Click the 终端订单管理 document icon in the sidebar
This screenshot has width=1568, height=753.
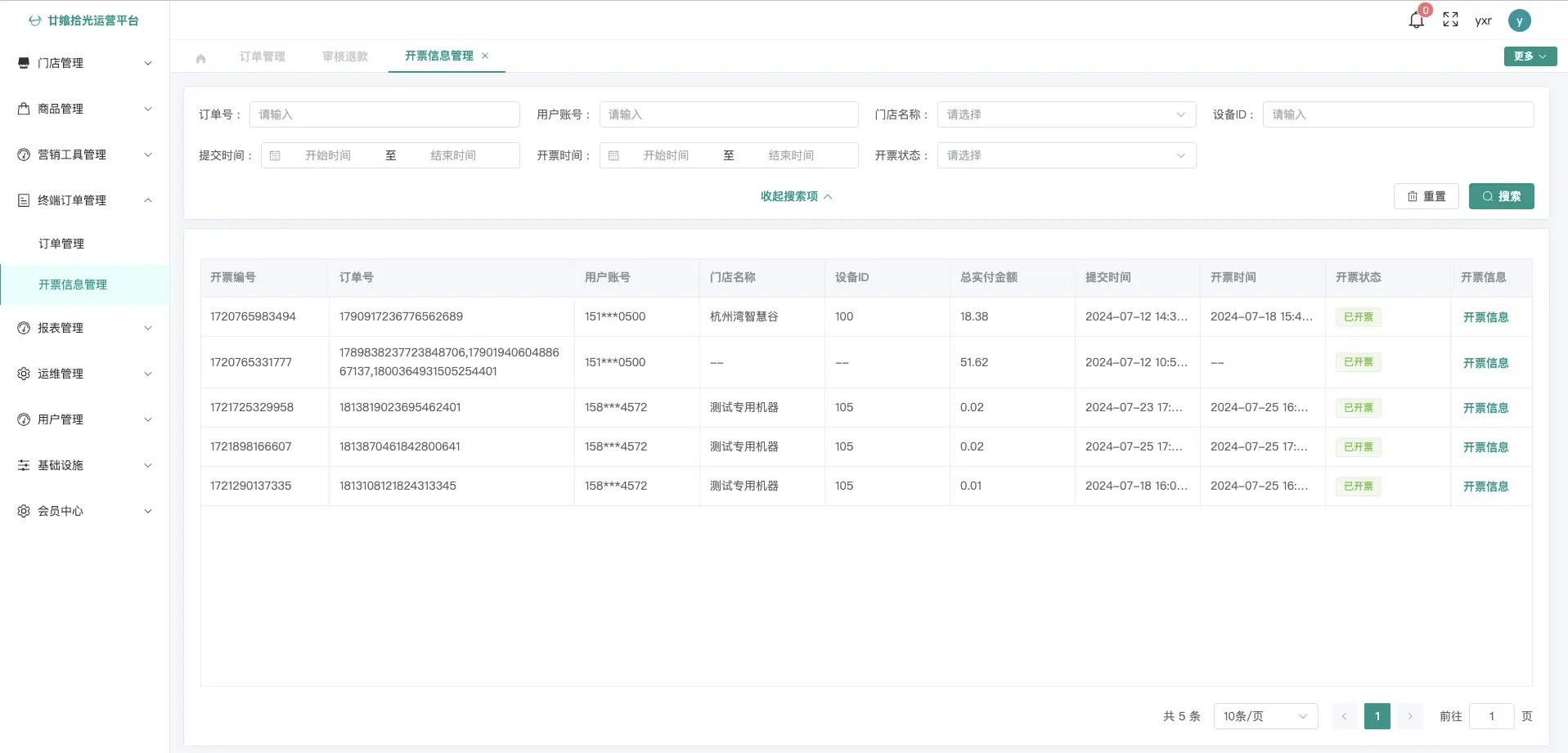(24, 200)
